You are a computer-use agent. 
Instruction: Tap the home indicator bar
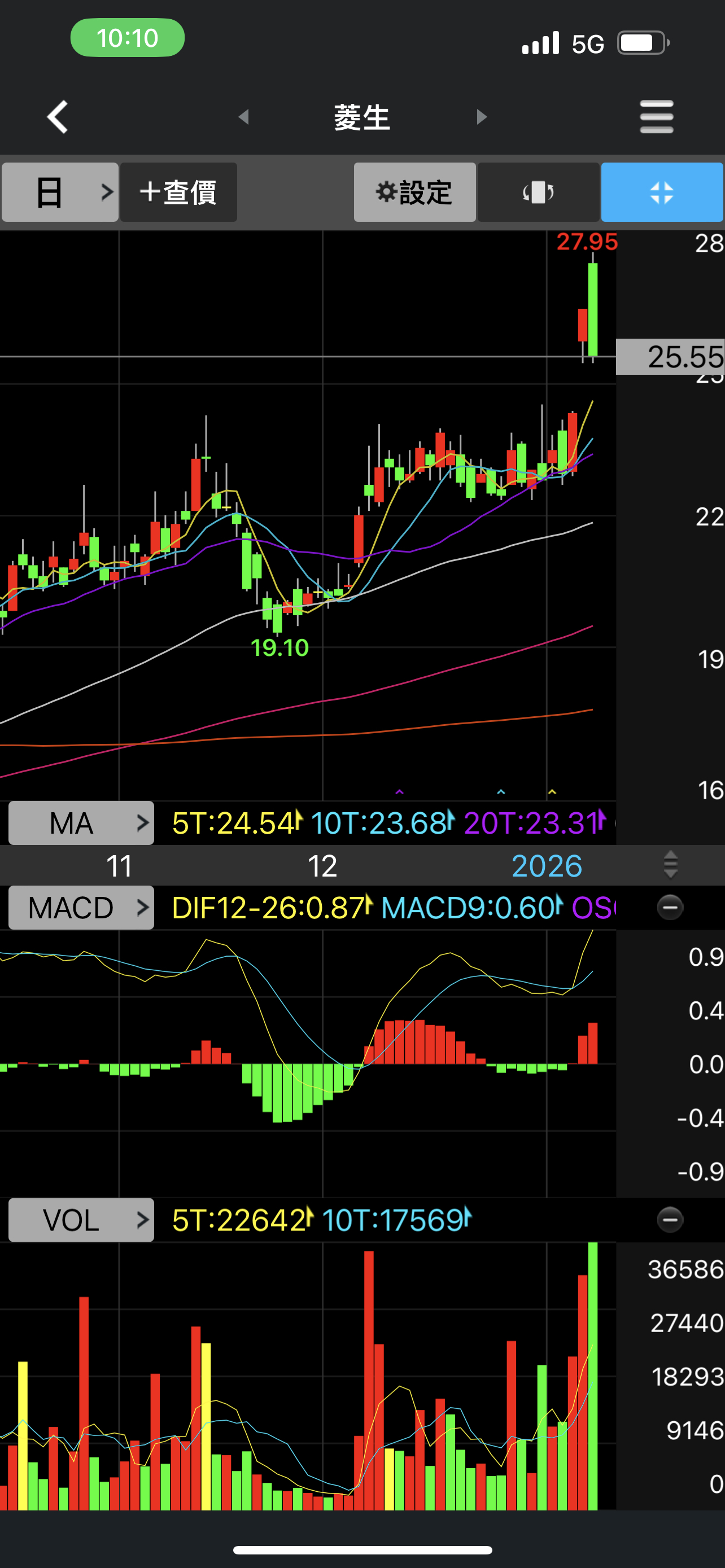[x=363, y=1550]
